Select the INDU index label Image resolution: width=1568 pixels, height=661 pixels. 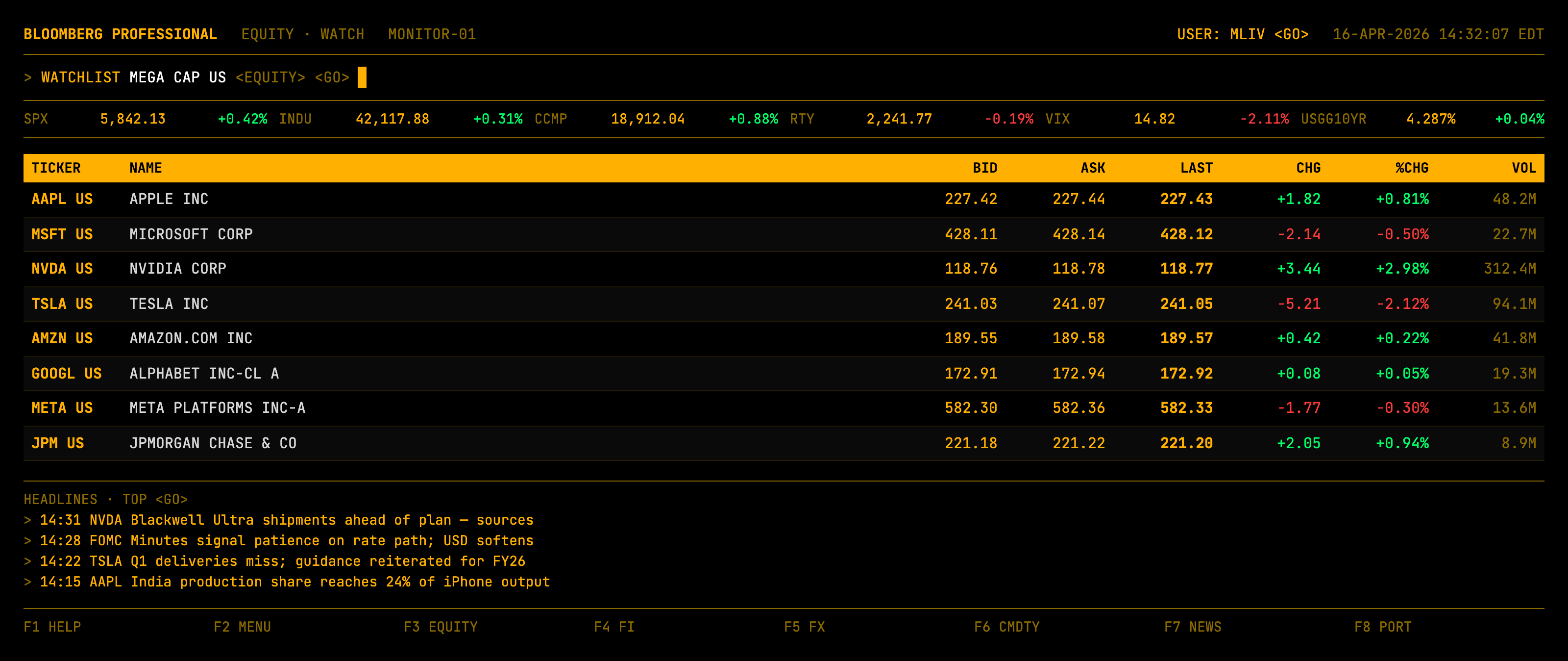pyautogui.click(x=295, y=120)
